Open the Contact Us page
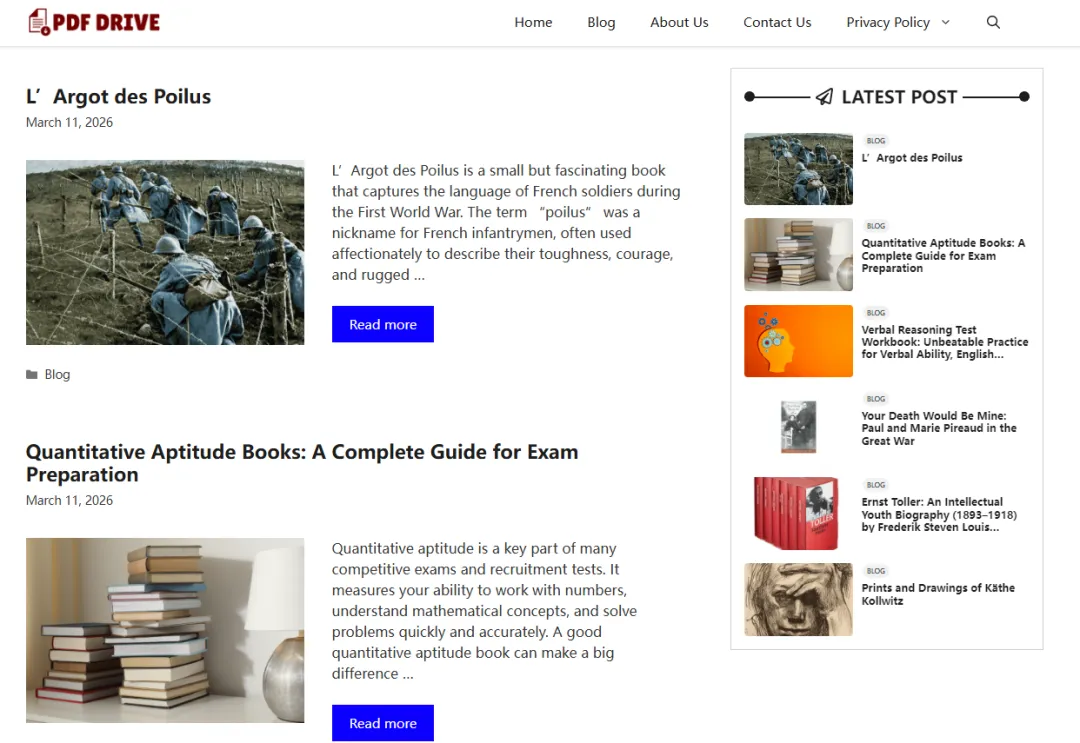Viewport: 1080px width, 743px height. pyautogui.click(x=777, y=22)
